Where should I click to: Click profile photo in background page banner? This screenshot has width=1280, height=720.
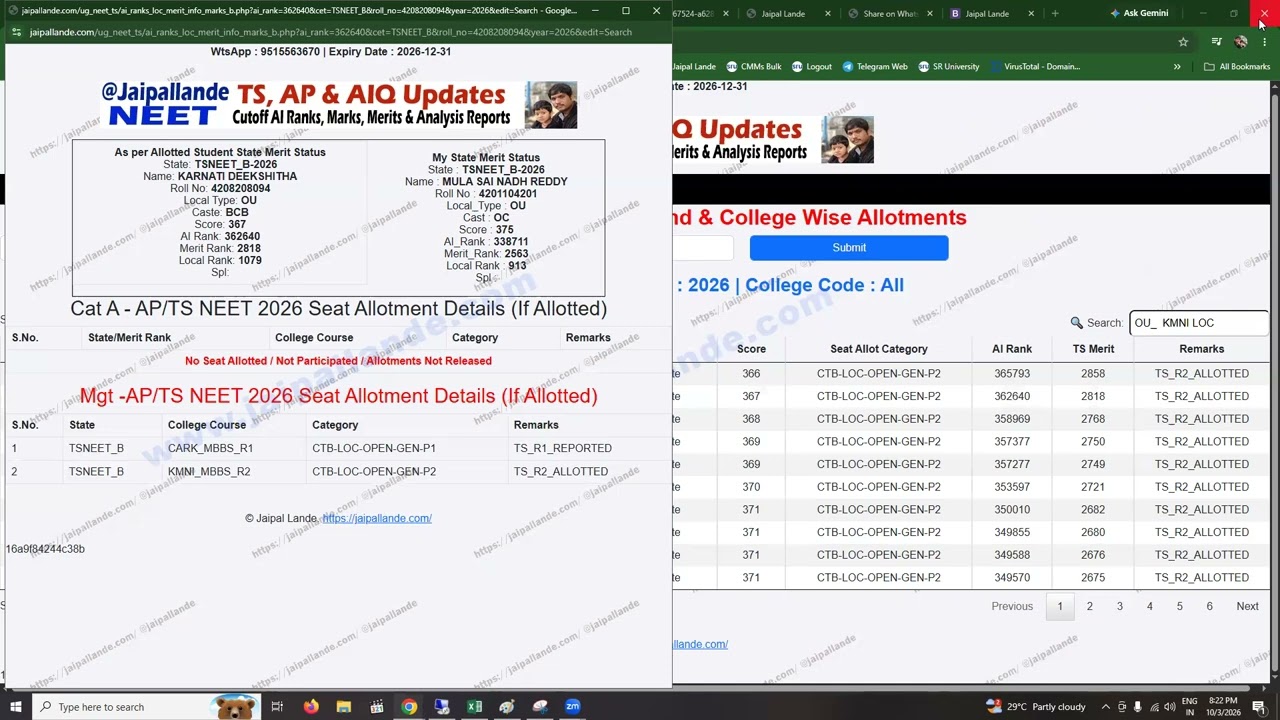tap(847, 139)
